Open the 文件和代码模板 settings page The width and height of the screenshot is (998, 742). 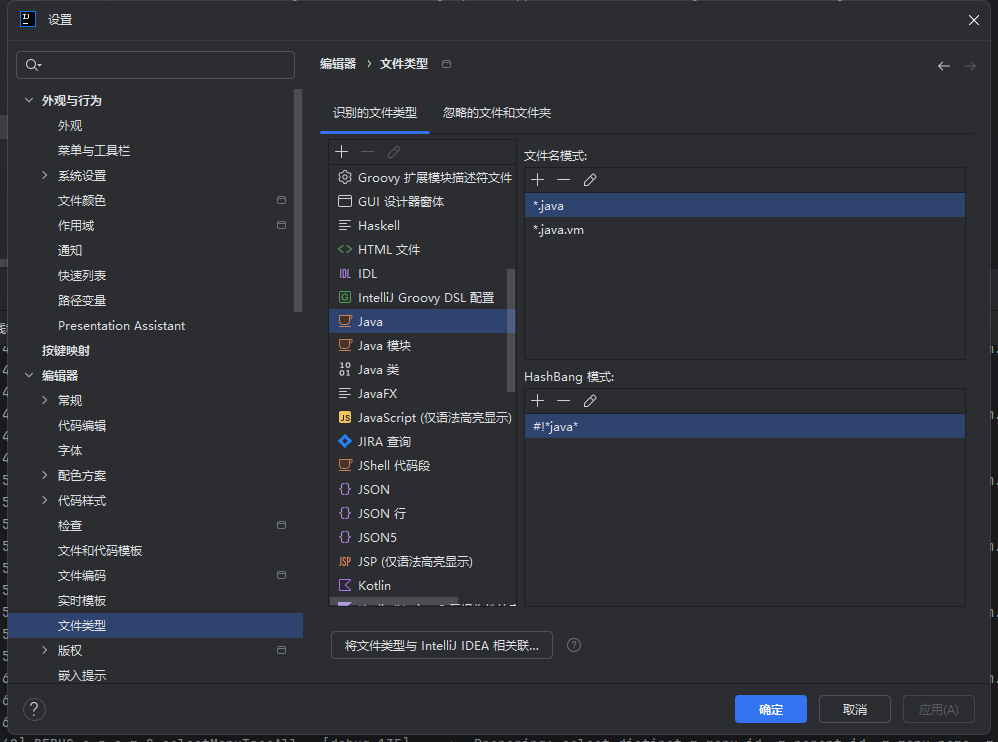[100, 550]
